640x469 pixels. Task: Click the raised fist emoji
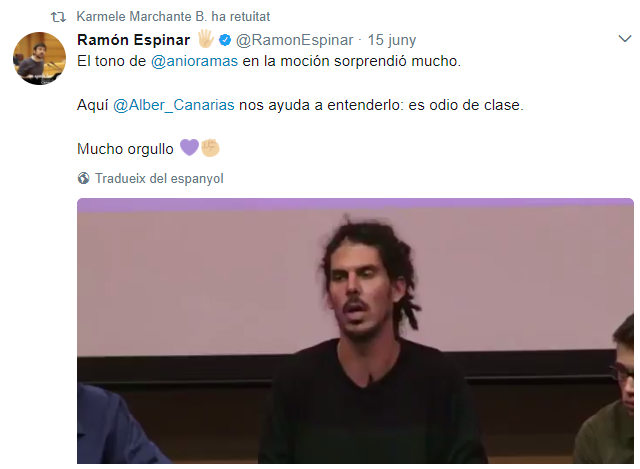[x=210, y=148]
